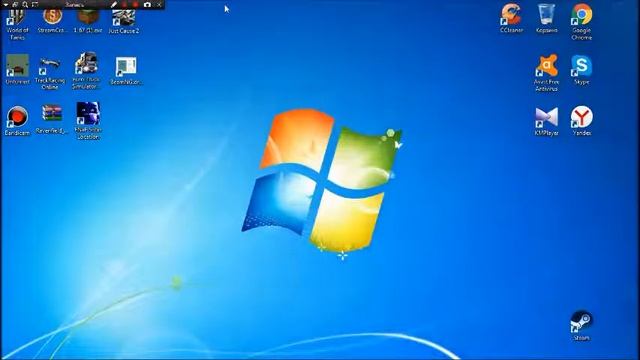Launch Track Racing Online shortcut
Screen dimensions: 640x360
click(x=50, y=73)
